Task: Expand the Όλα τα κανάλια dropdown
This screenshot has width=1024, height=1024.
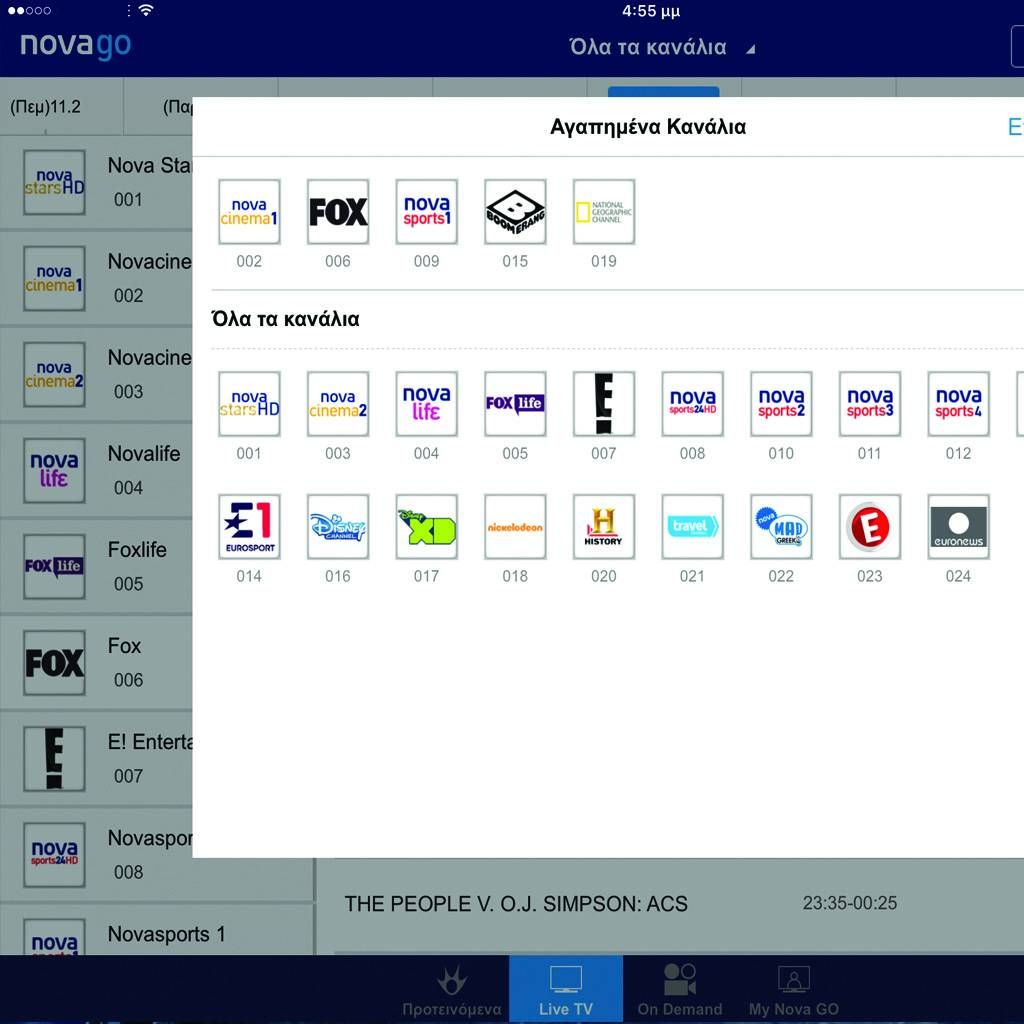Action: click(661, 47)
